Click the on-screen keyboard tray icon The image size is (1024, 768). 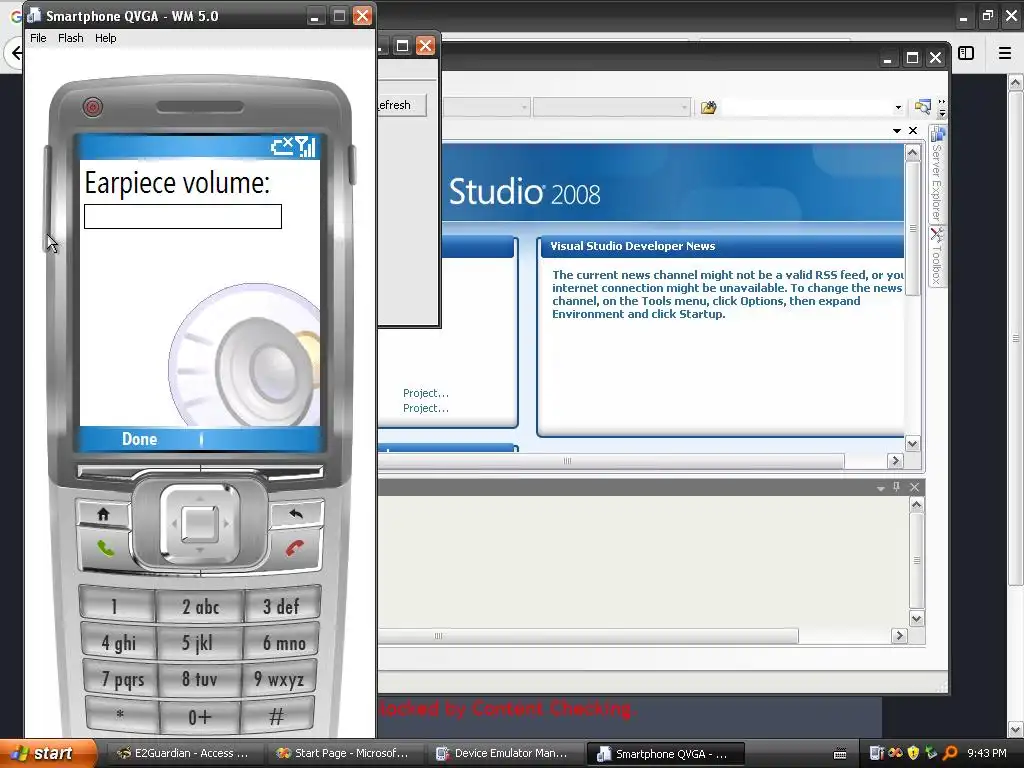[840, 754]
